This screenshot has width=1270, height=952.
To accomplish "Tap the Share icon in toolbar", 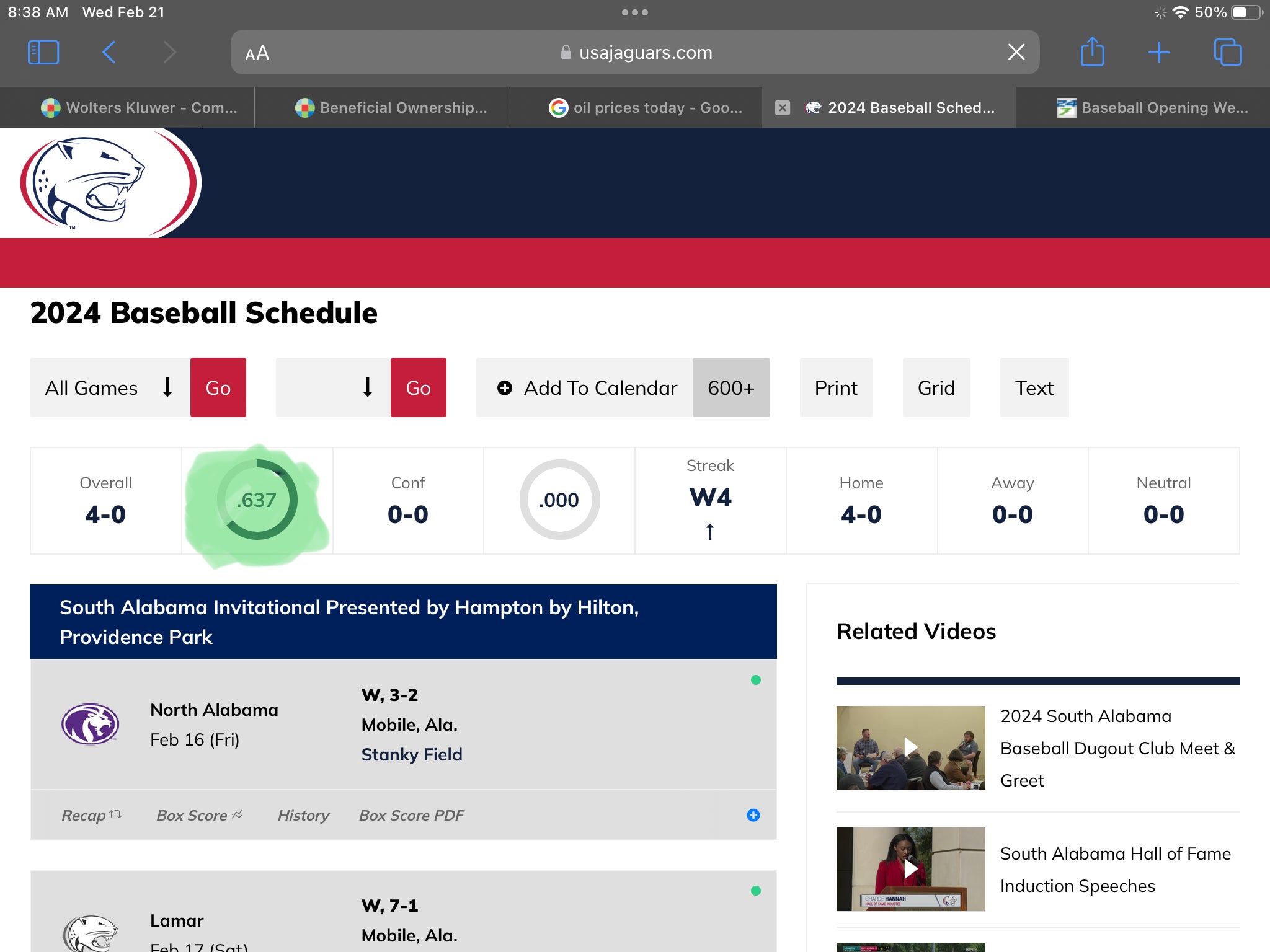I will click(1092, 52).
